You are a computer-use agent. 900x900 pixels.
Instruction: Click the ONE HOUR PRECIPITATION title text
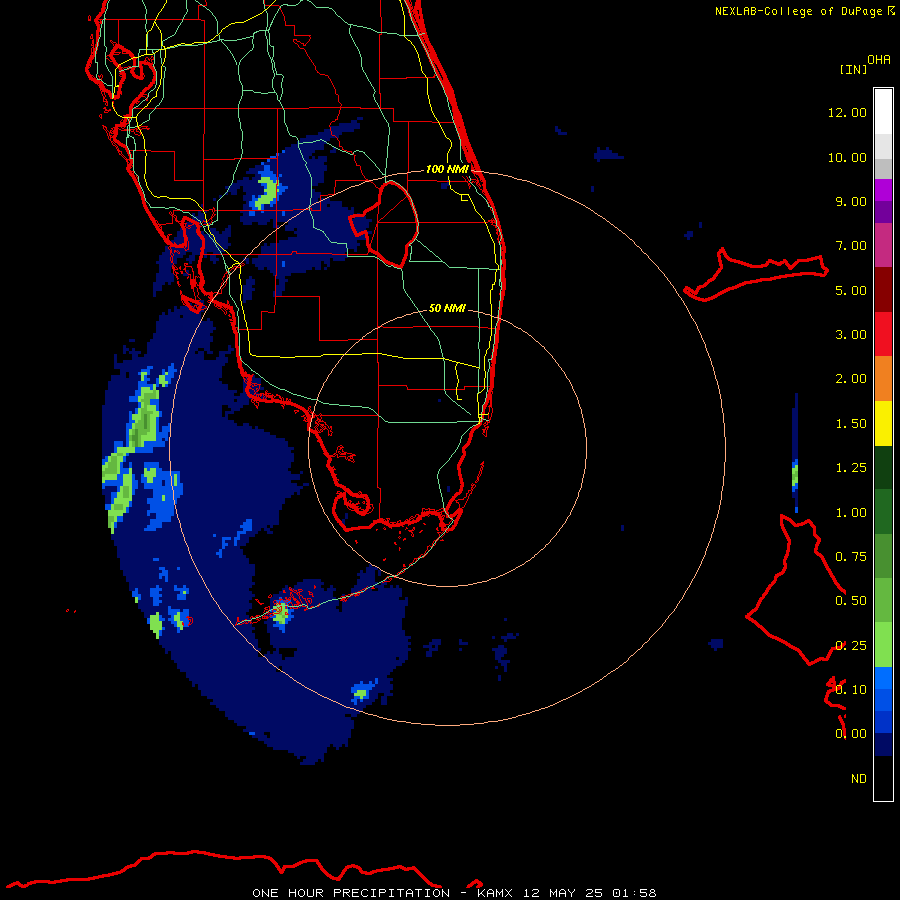tap(351, 893)
